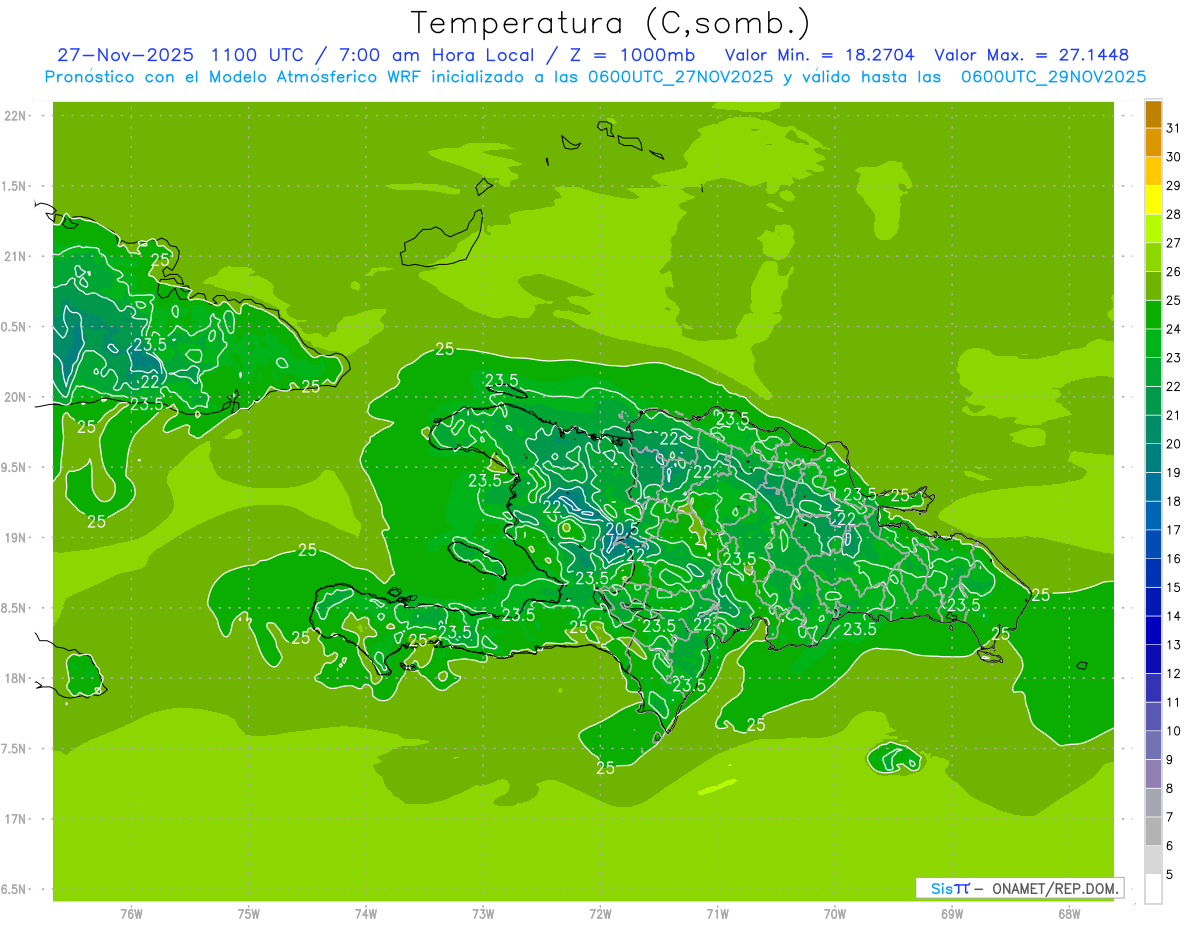Select the gray legend swatch between 6 and 7
The width and height of the screenshot is (1200, 927).
1153,832
